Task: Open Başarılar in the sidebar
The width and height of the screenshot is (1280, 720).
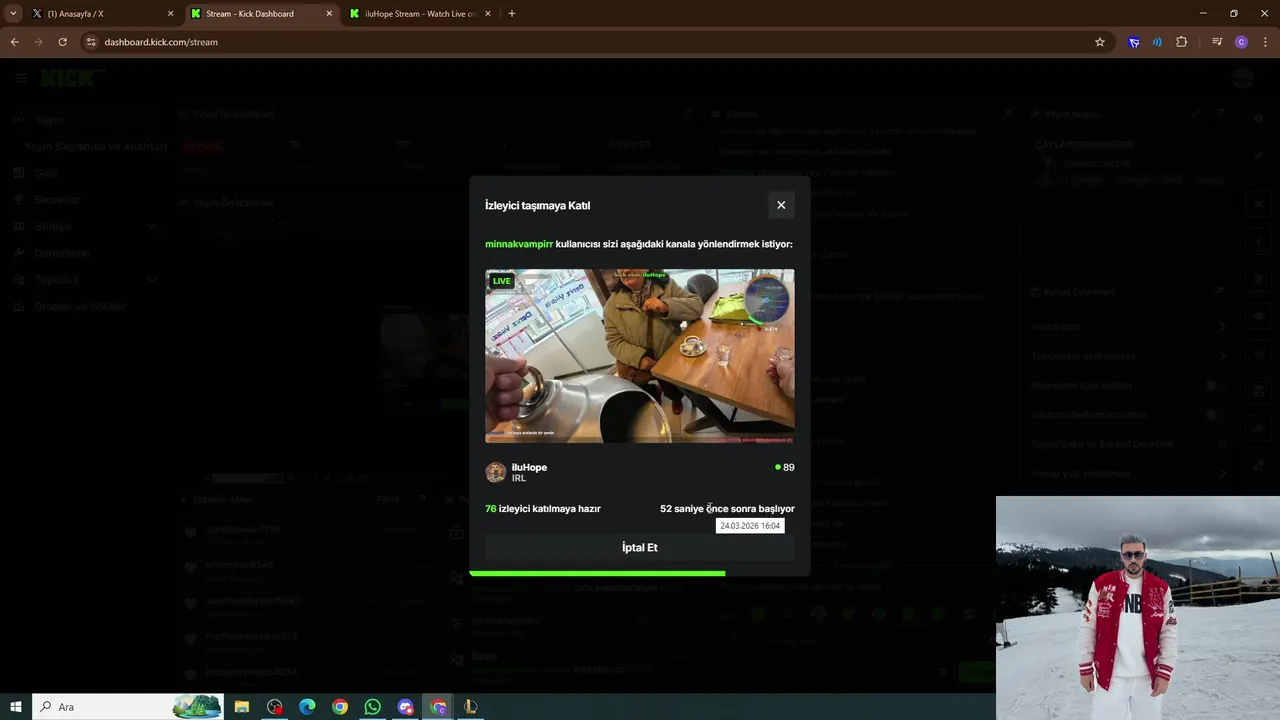Action: [x=56, y=200]
